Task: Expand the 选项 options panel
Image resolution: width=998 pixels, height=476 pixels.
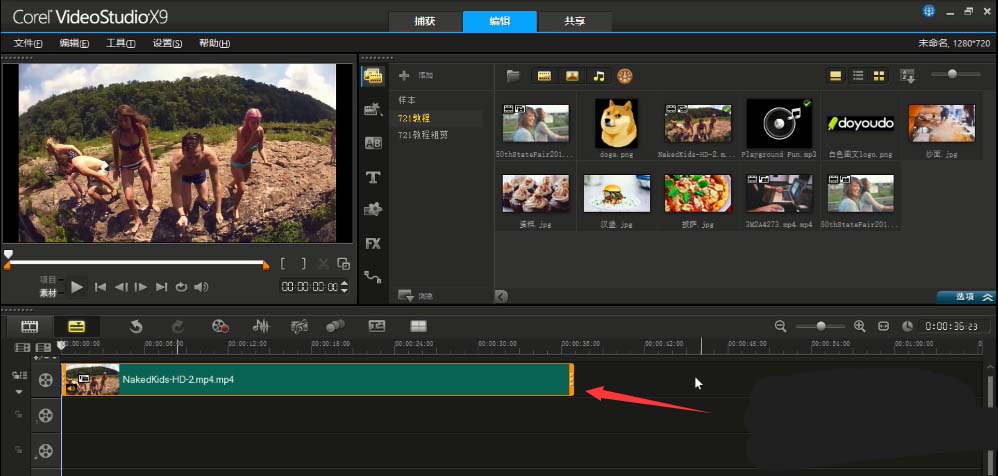Action: point(966,297)
